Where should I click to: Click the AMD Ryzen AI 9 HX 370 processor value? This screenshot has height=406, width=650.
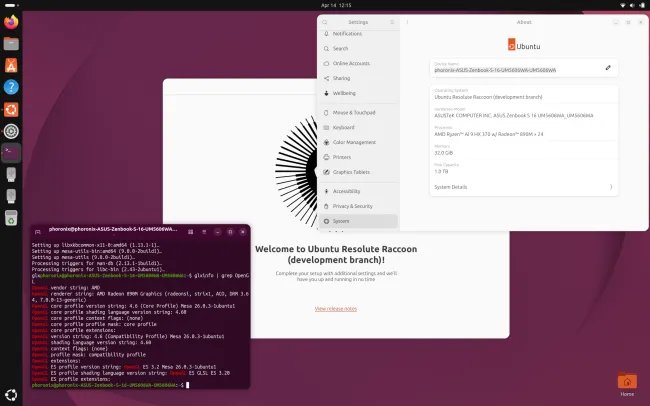[488, 134]
